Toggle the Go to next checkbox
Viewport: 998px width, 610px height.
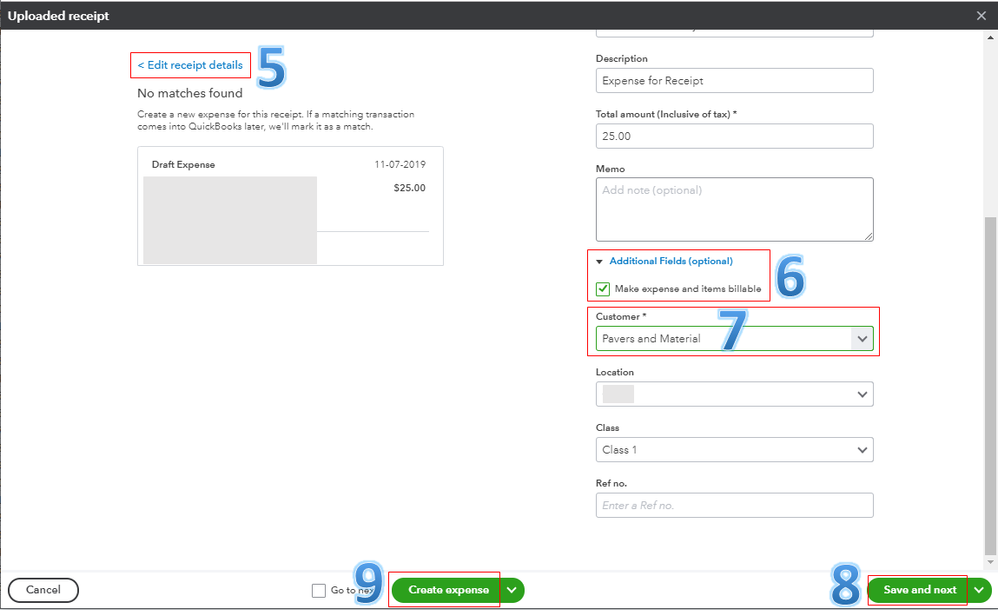pos(319,591)
